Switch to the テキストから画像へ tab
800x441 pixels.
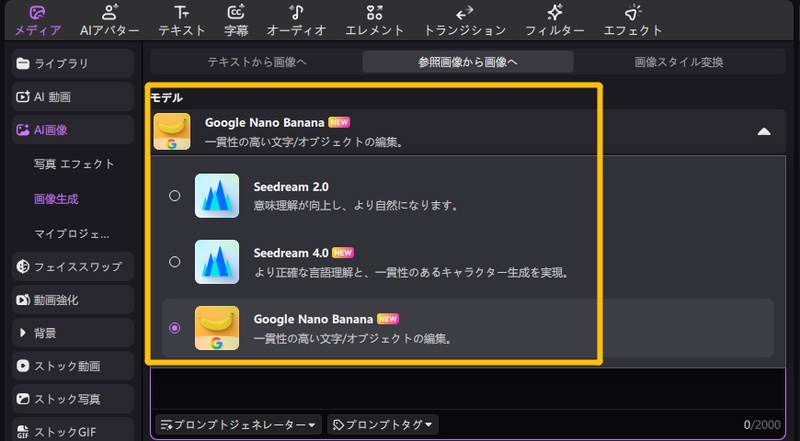[257, 62]
